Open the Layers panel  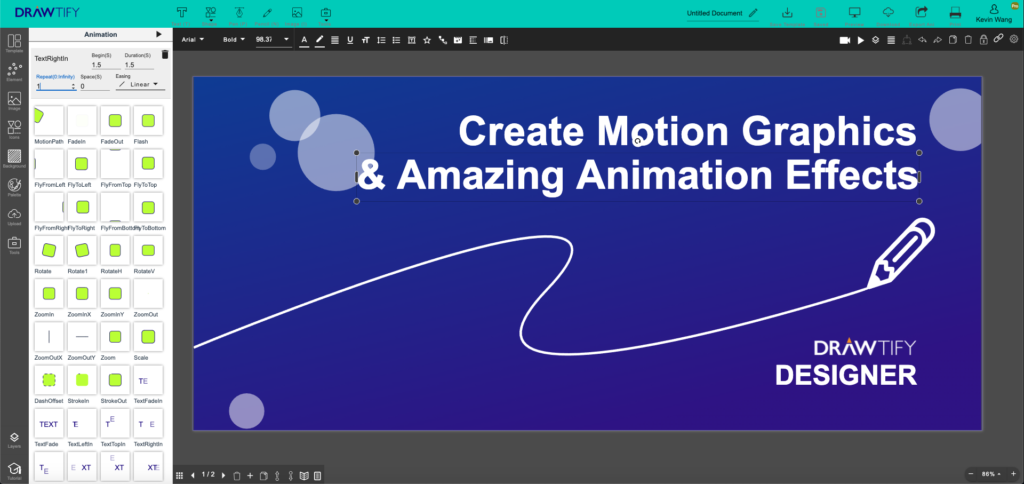14,440
